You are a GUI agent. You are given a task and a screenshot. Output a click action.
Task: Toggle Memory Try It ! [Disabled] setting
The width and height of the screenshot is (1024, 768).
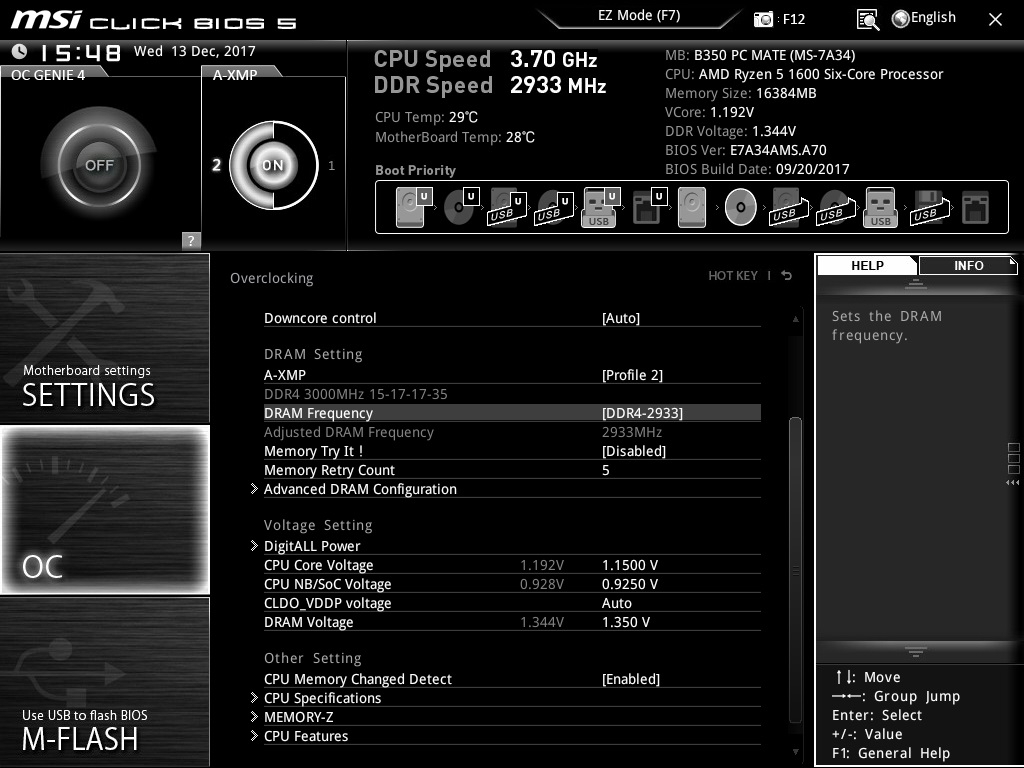512,451
